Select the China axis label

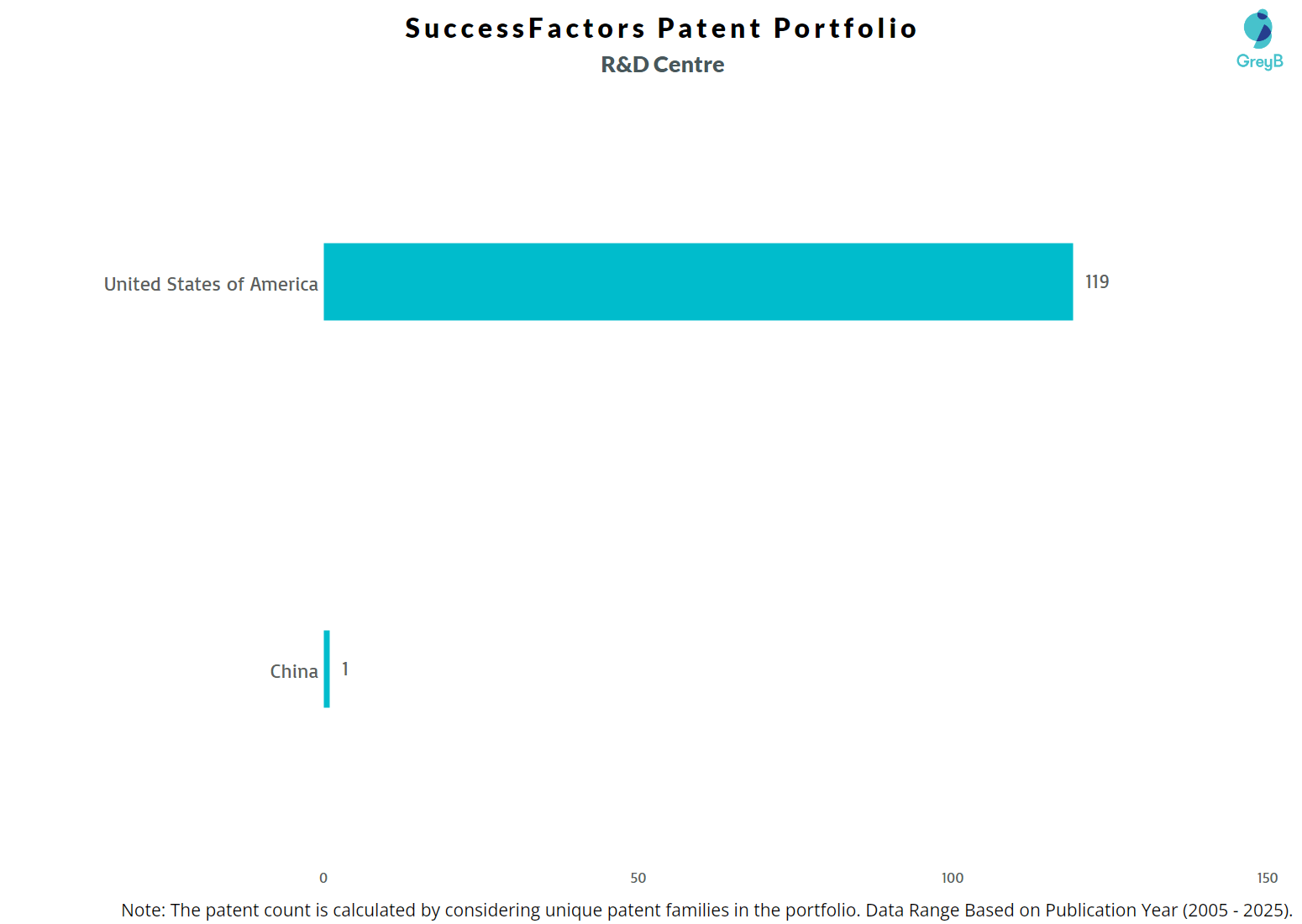click(x=294, y=672)
